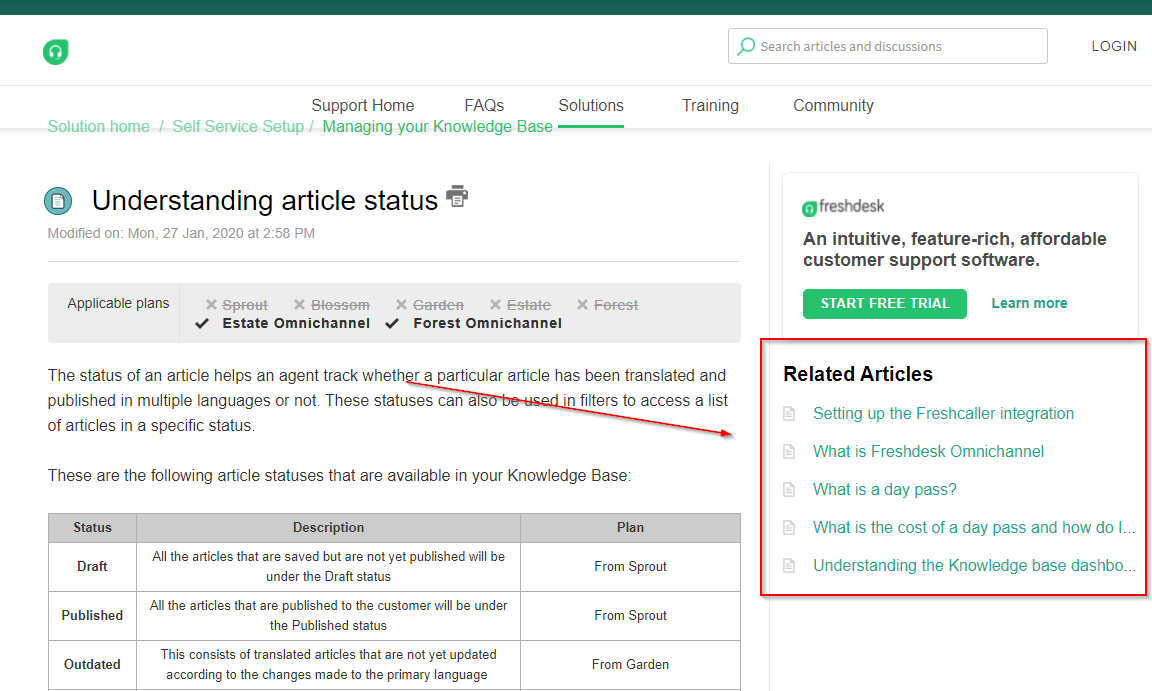Click the Modified on date text
This screenshot has width=1152, height=691.
coord(181,234)
